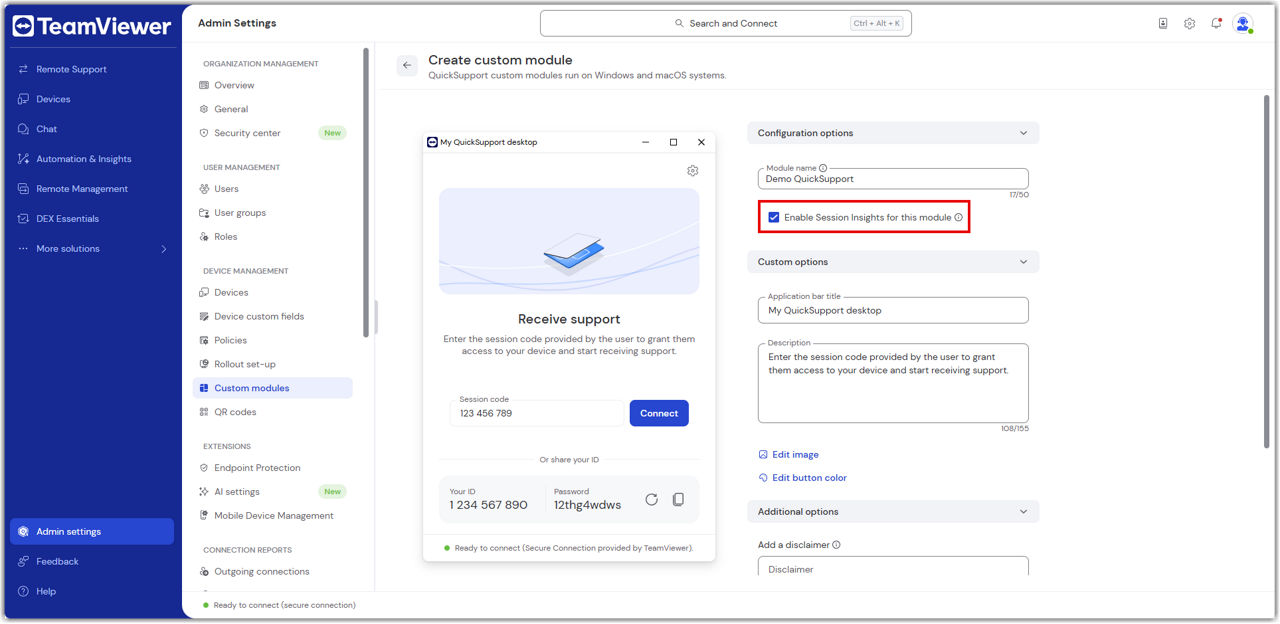Image resolution: width=1280 pixels, height=624 pixels.
Task: Click the Application bar title field
Action: pyautogui.click(x=893, y=310)
